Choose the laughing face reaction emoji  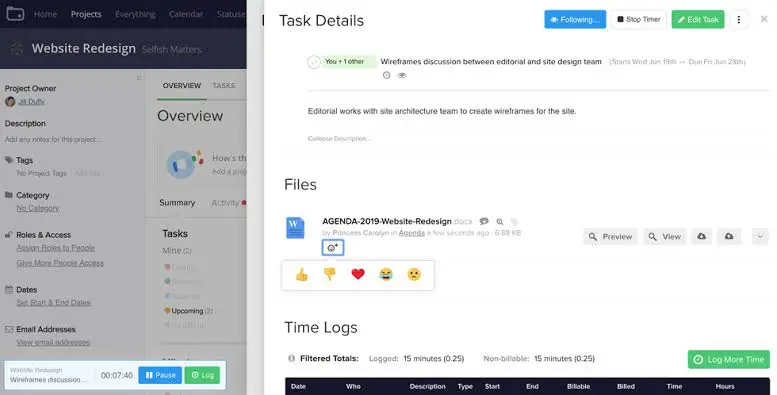(386, 274)
